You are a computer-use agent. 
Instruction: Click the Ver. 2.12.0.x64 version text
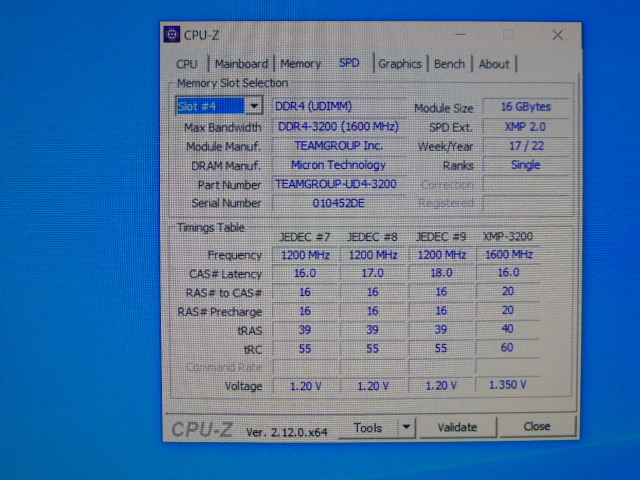[x=287, y=432]
